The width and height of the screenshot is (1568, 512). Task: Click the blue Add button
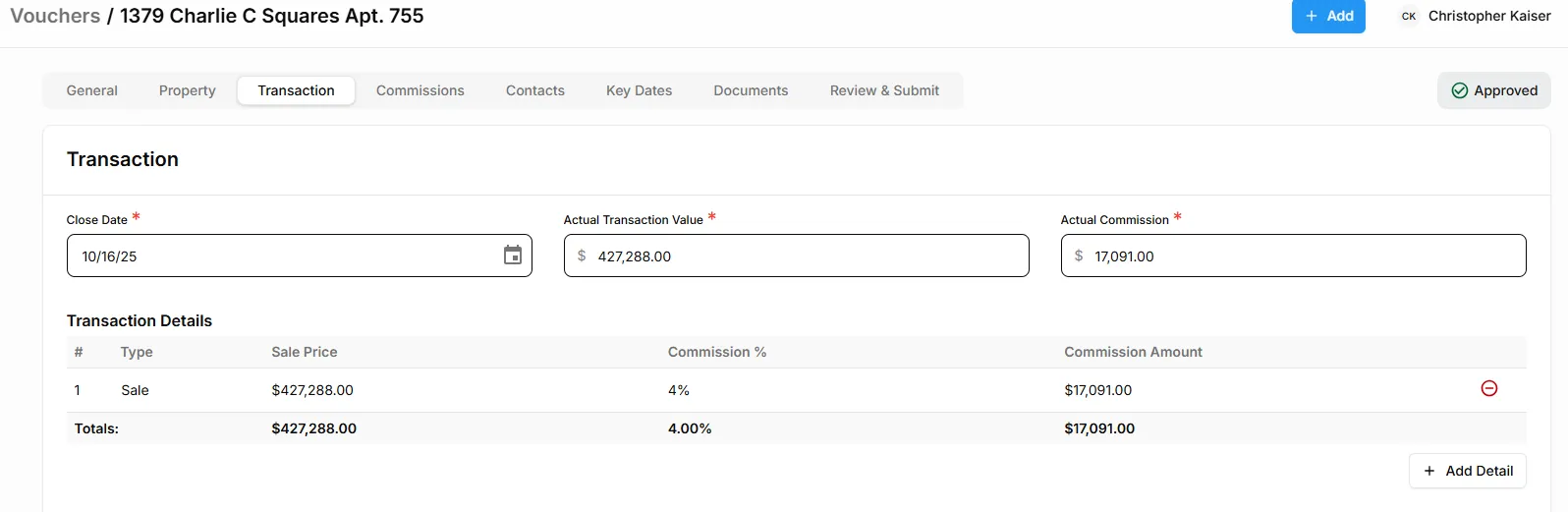[1328, 17]
